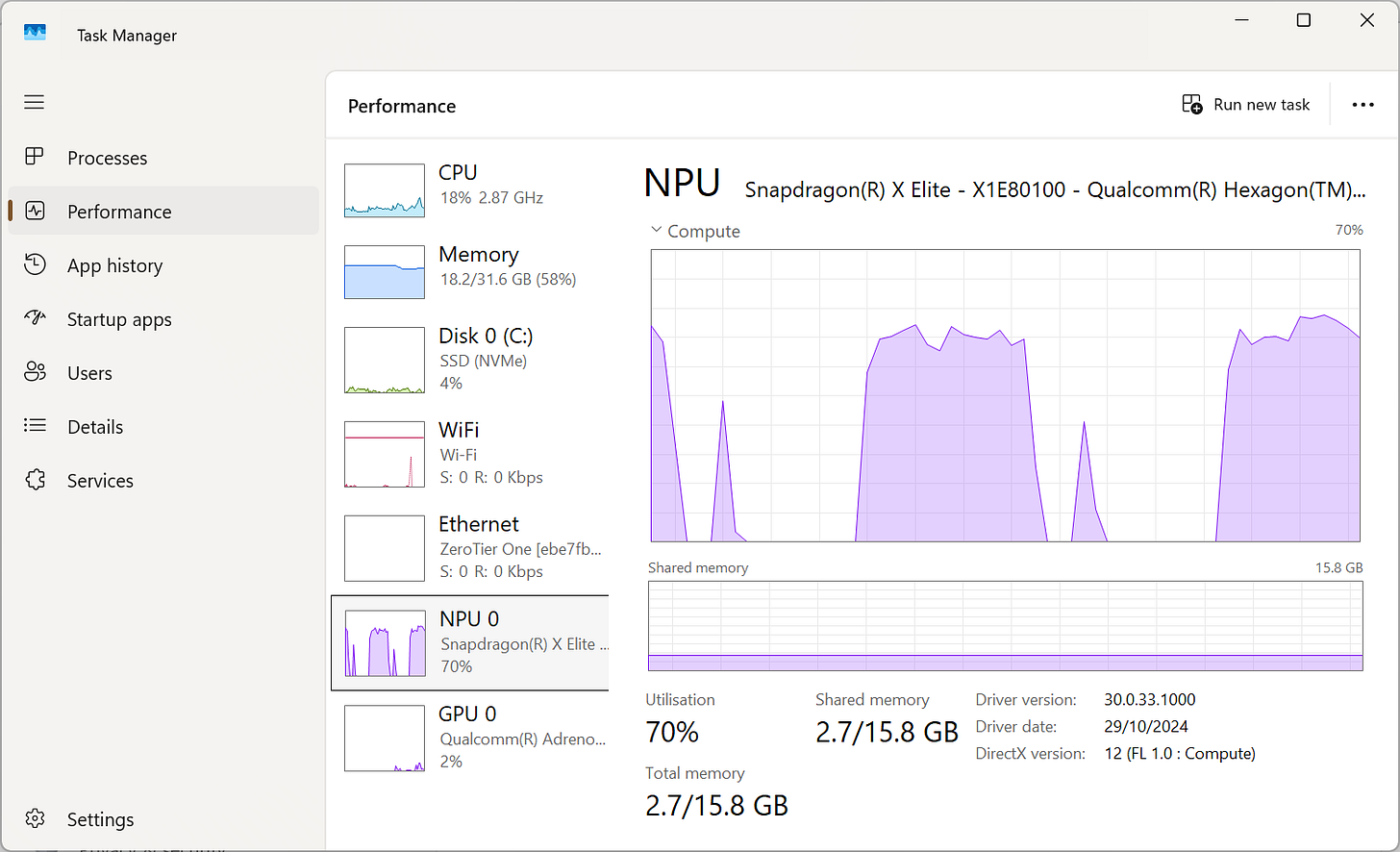Click Qualcomm(R) Adreno GPU label
The height and width of the screenshot is (852, 1400).
(523, 739)
